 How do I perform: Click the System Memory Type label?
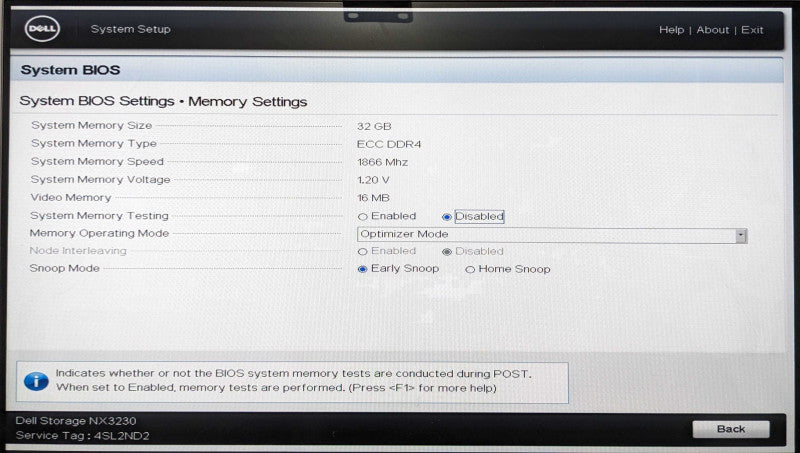tap(94, 143)
